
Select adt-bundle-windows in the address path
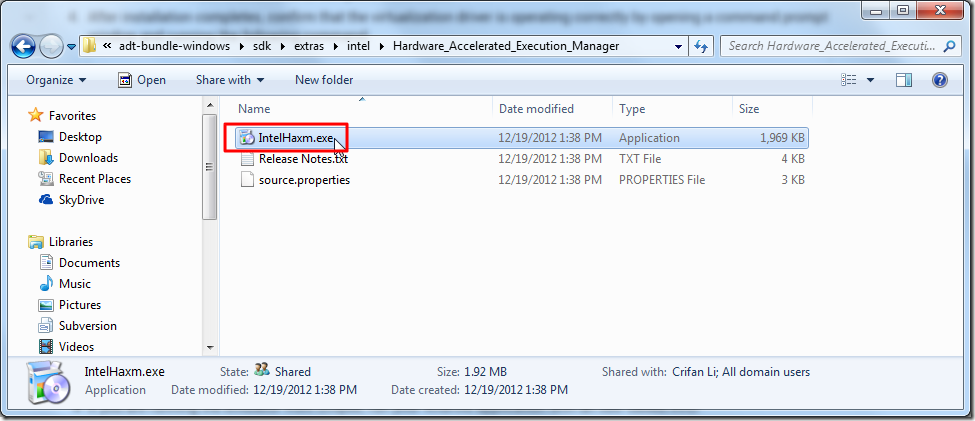point(172,46)
